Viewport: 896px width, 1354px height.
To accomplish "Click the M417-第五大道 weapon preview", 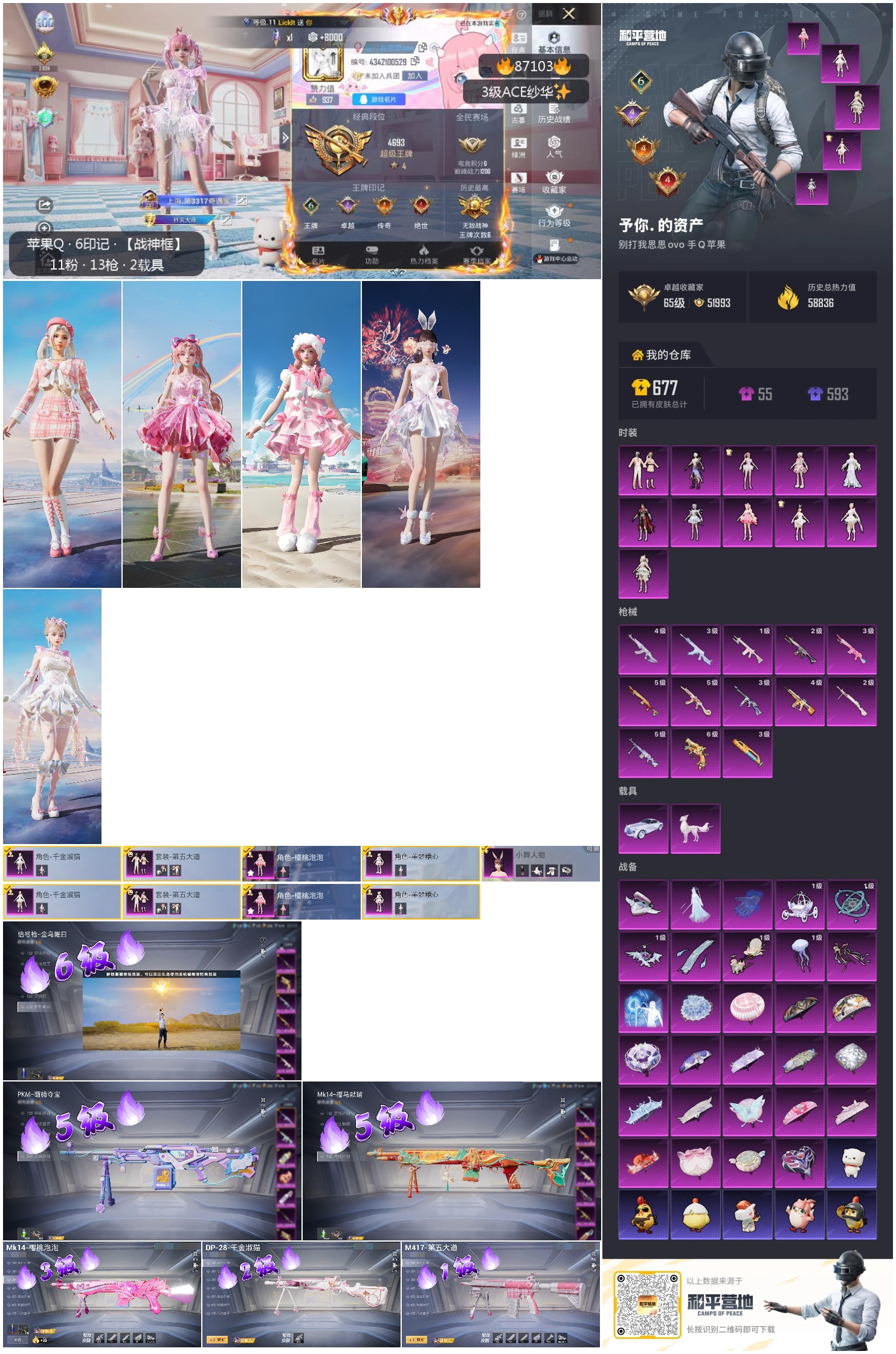I will point(501,1295).
